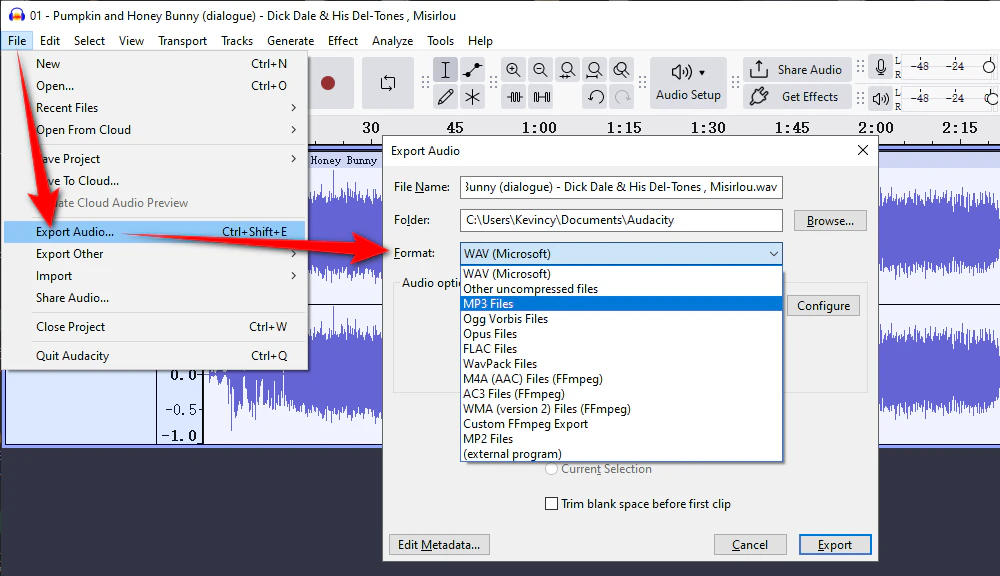Select M4A (AAC) Files (FFmpeg) option
This screenshot has width=1000, height=576.
[621, 379]
